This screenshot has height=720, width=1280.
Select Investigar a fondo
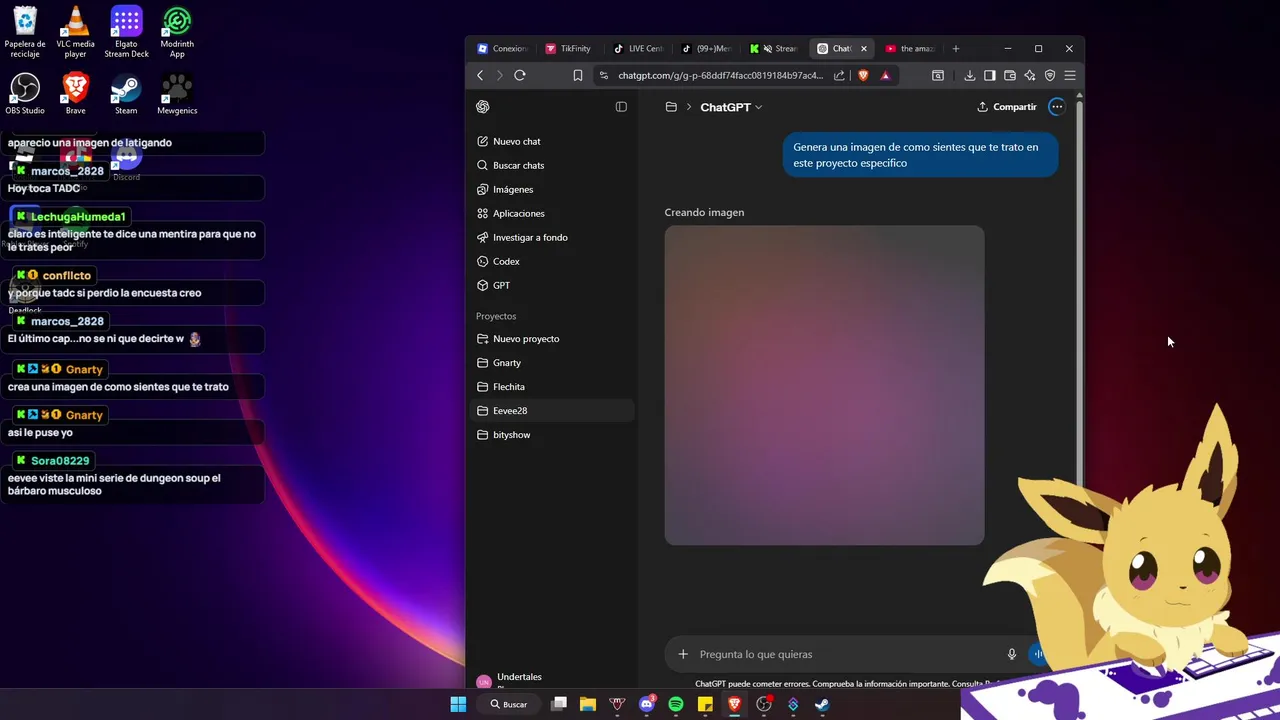pyautogui.click(x=551, y=237)
